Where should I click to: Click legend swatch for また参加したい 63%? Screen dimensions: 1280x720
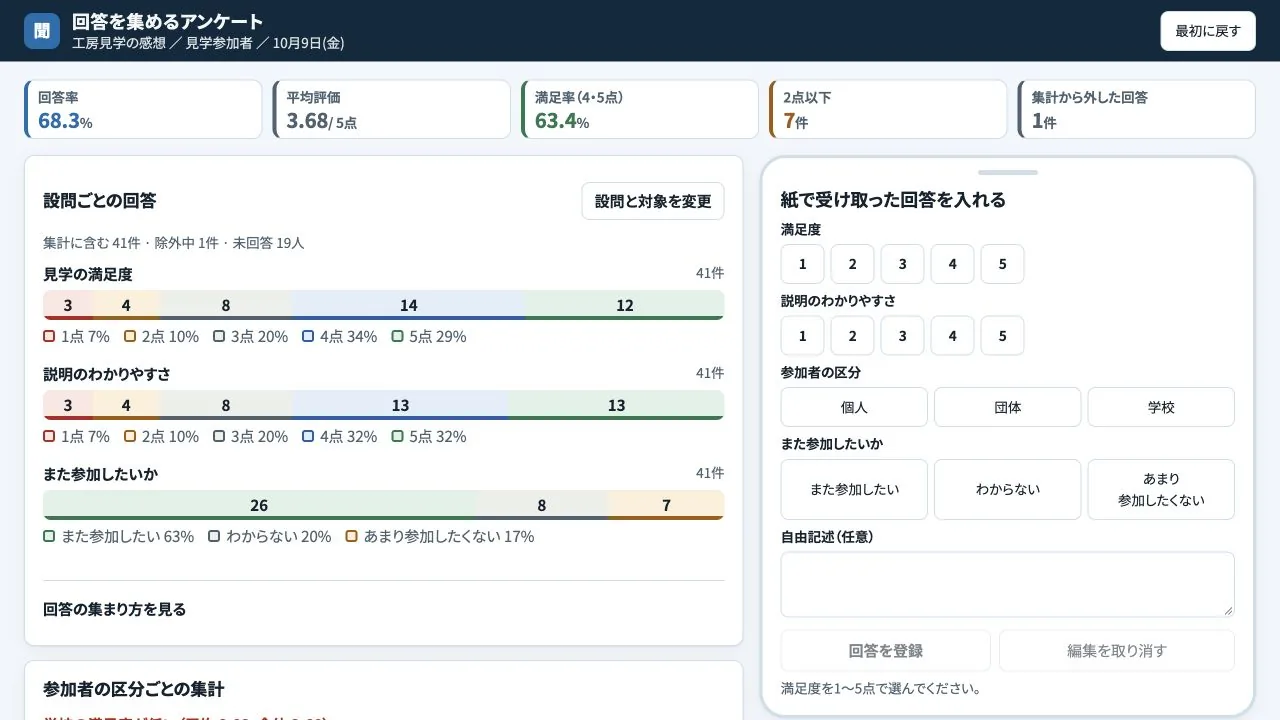click(x=49, y=537)
